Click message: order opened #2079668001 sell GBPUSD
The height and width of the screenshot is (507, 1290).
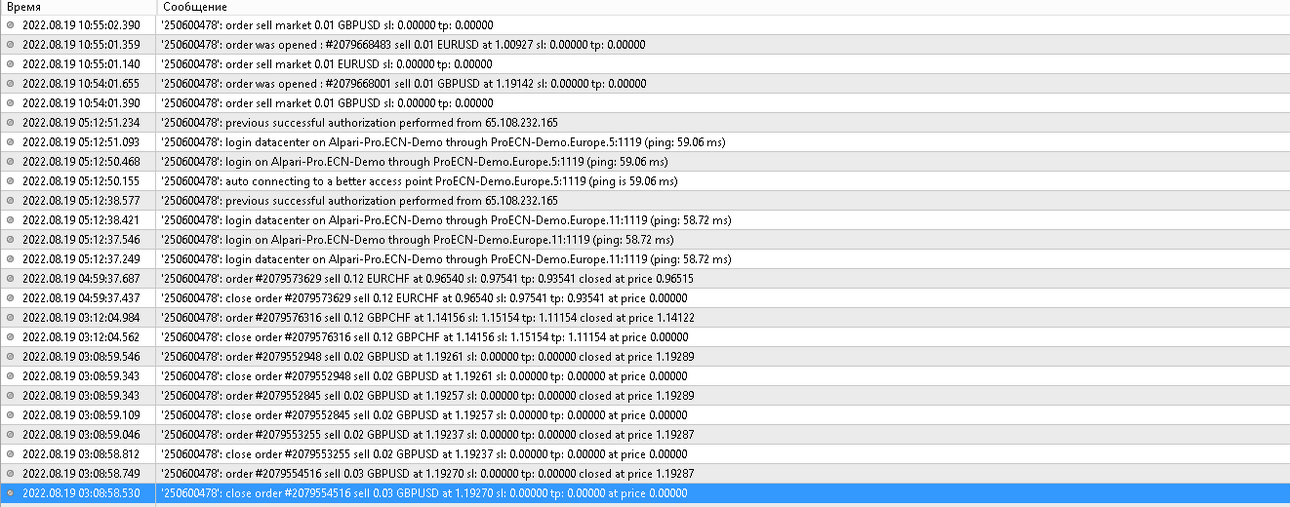pos(403,84)
